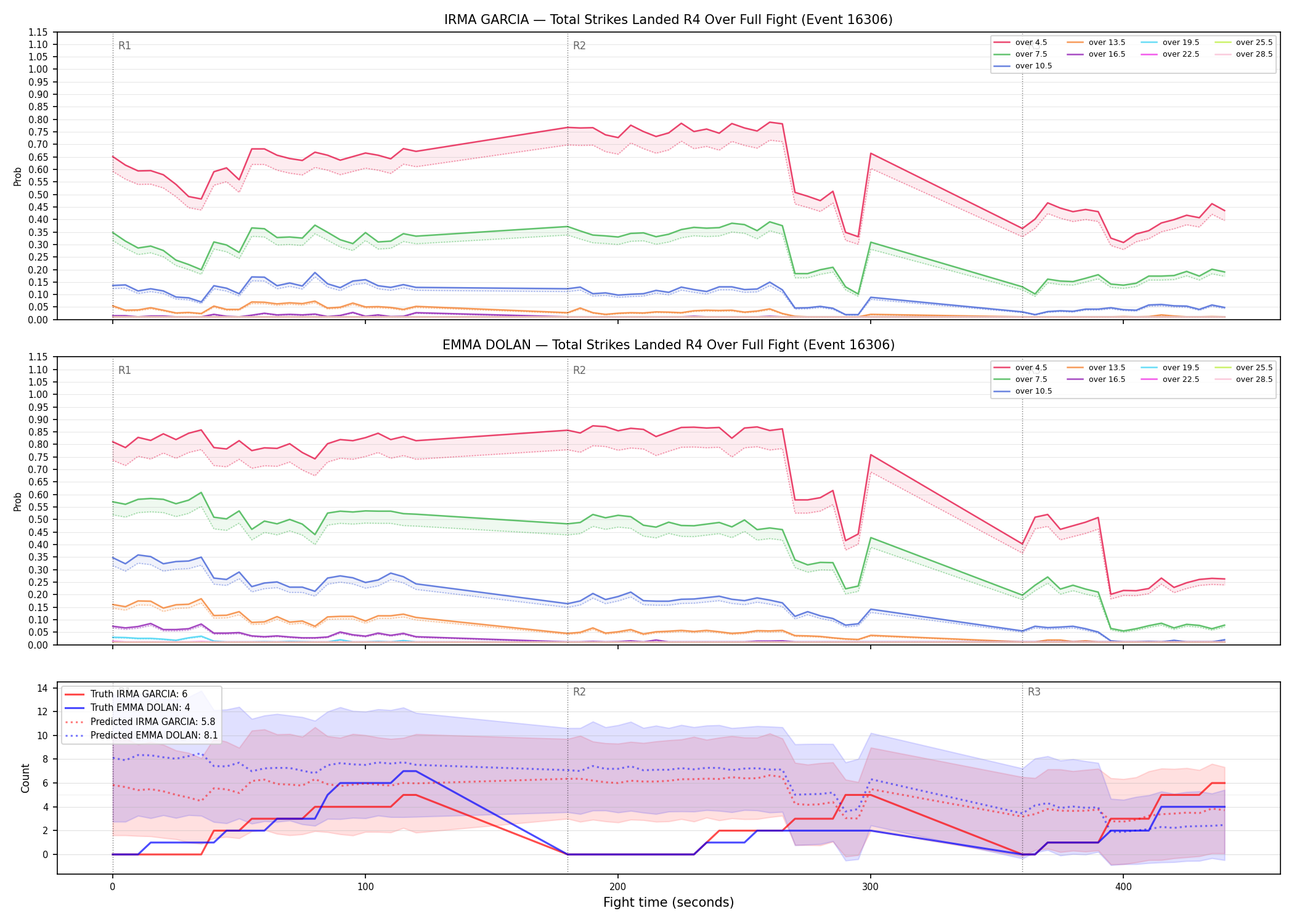The height and width of the screenshot is (924, 1294).
Task: Click 'over 13.5' label in EMMA DOLAN legend
Action: tap(1107, 368)
